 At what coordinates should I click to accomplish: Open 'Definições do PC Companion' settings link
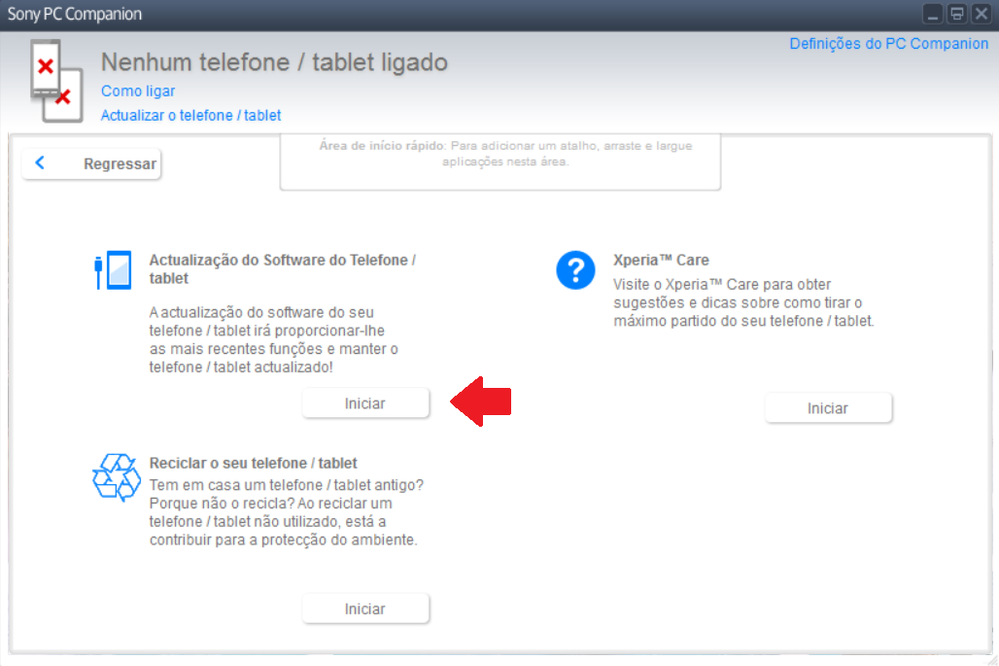click(x=888, y=44)
